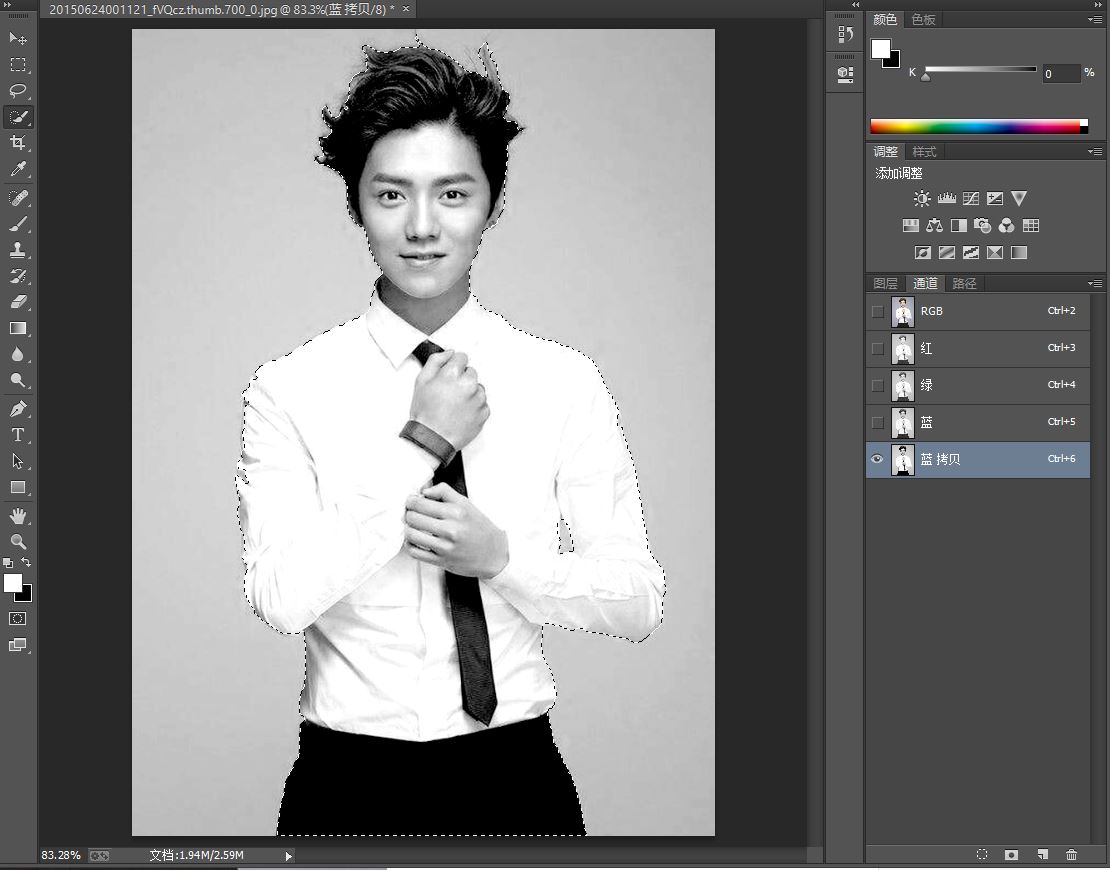The height and width of the screenshot is (870, 1110).
Task: Create a new channel
Action: 1042,855
